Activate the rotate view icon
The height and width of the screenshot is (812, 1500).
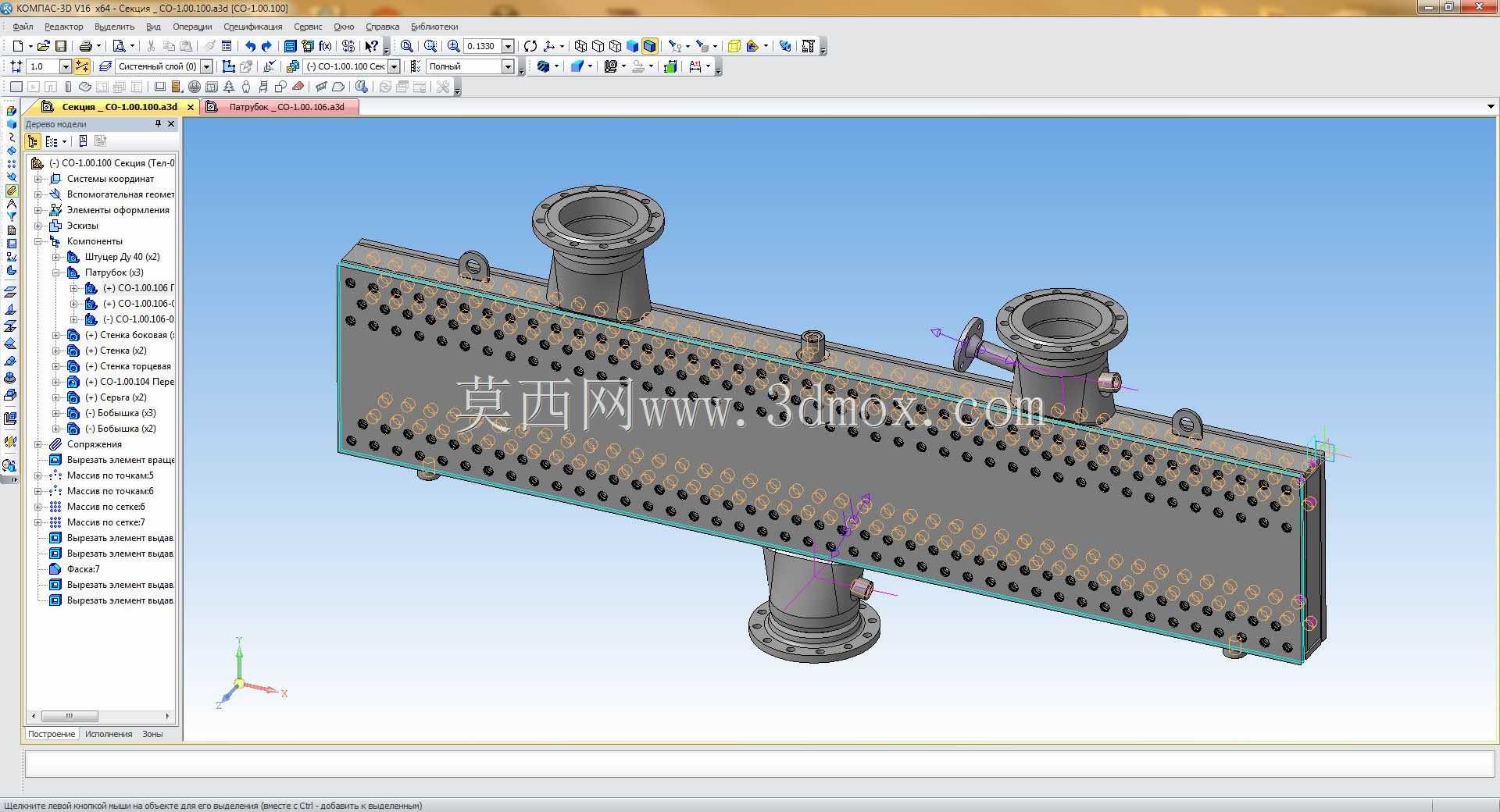point(530,46)
